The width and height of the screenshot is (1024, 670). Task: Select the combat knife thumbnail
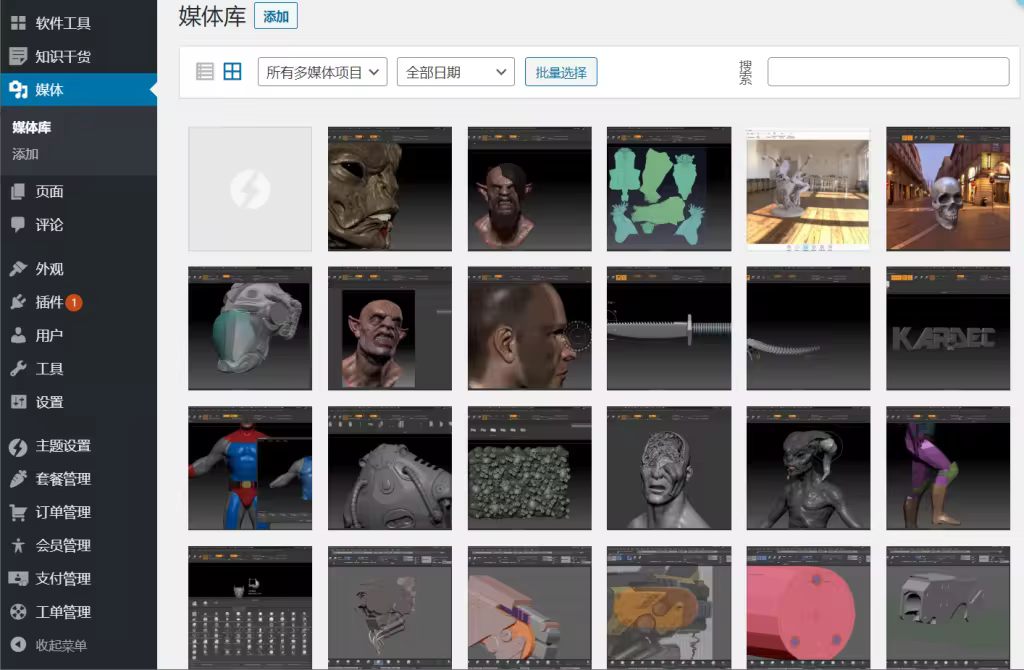[x=669, y=328]
